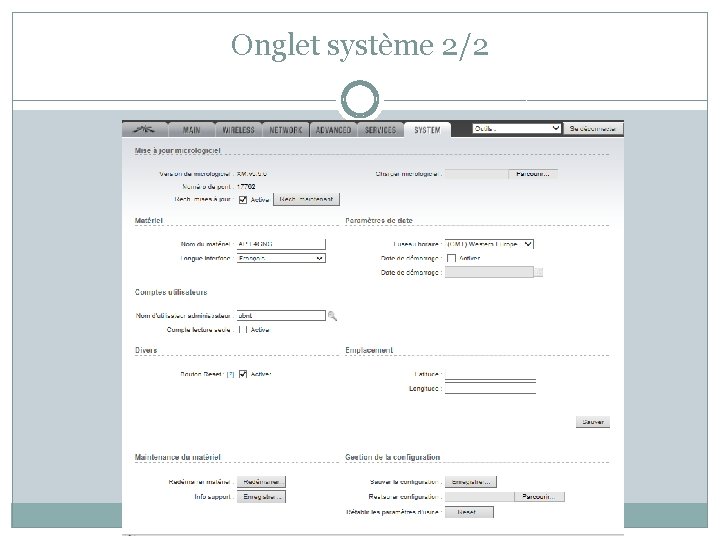
Task: Click Enregistrer for Info support
Action: click(x=261, y=497)
